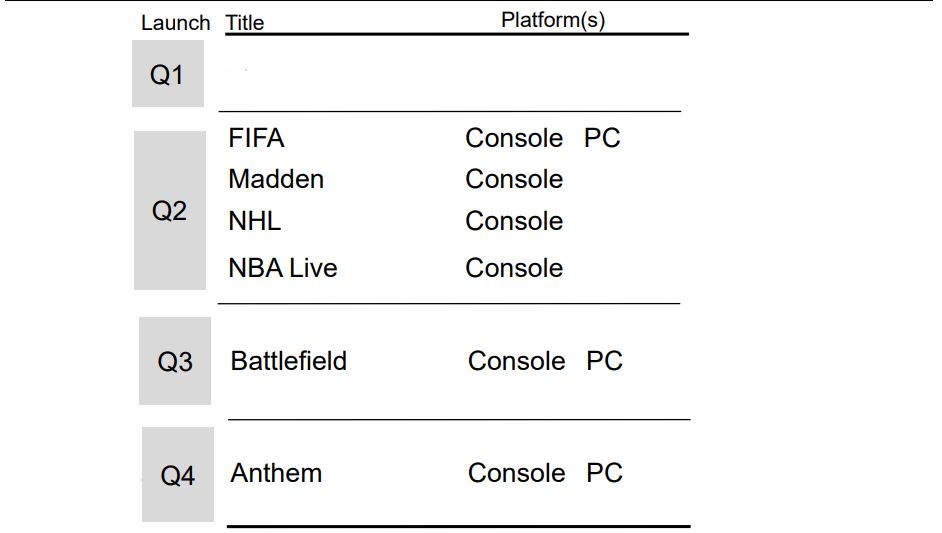This screenshot has height=533, width=942.
Task: Click the Battlefield title
Action: (289, 361)
